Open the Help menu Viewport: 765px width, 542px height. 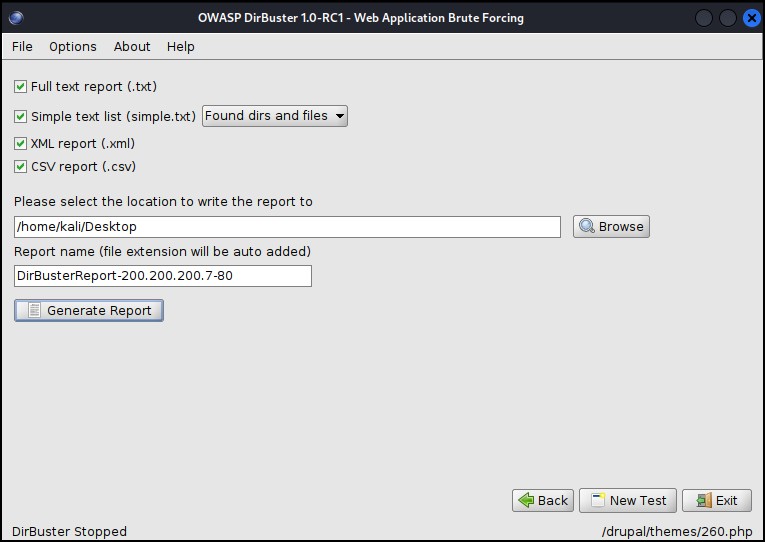[181, 46]
